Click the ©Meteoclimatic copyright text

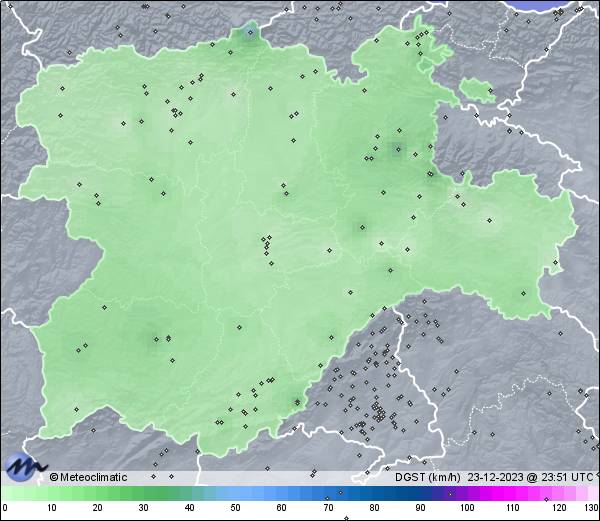(x=88, y=477)
